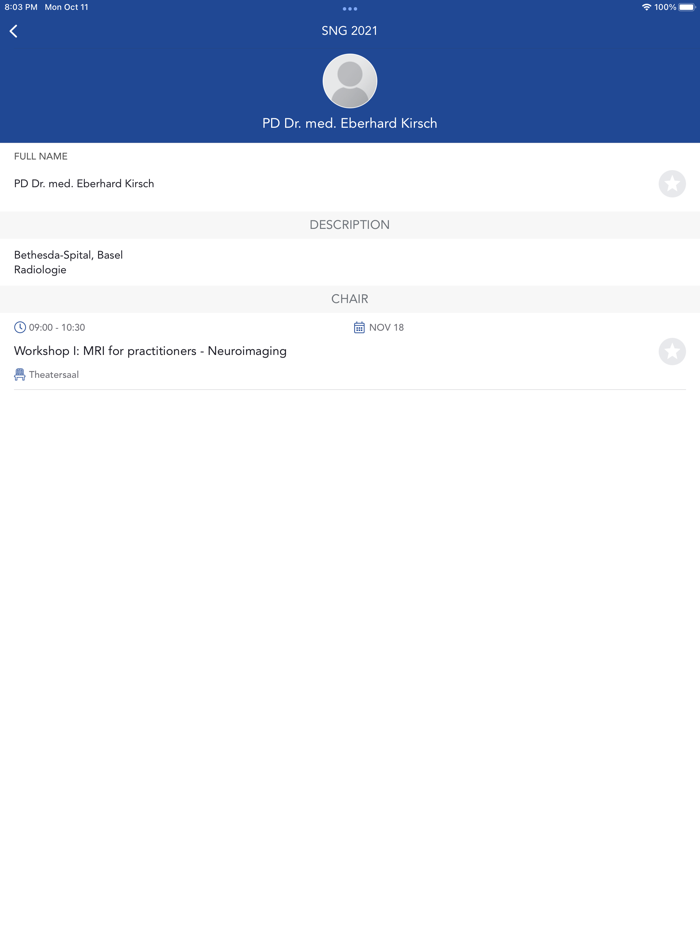Tap the 09:00 - 10:30 time text
The height and width of the screenshot is (934, 700).
(57, 327)
